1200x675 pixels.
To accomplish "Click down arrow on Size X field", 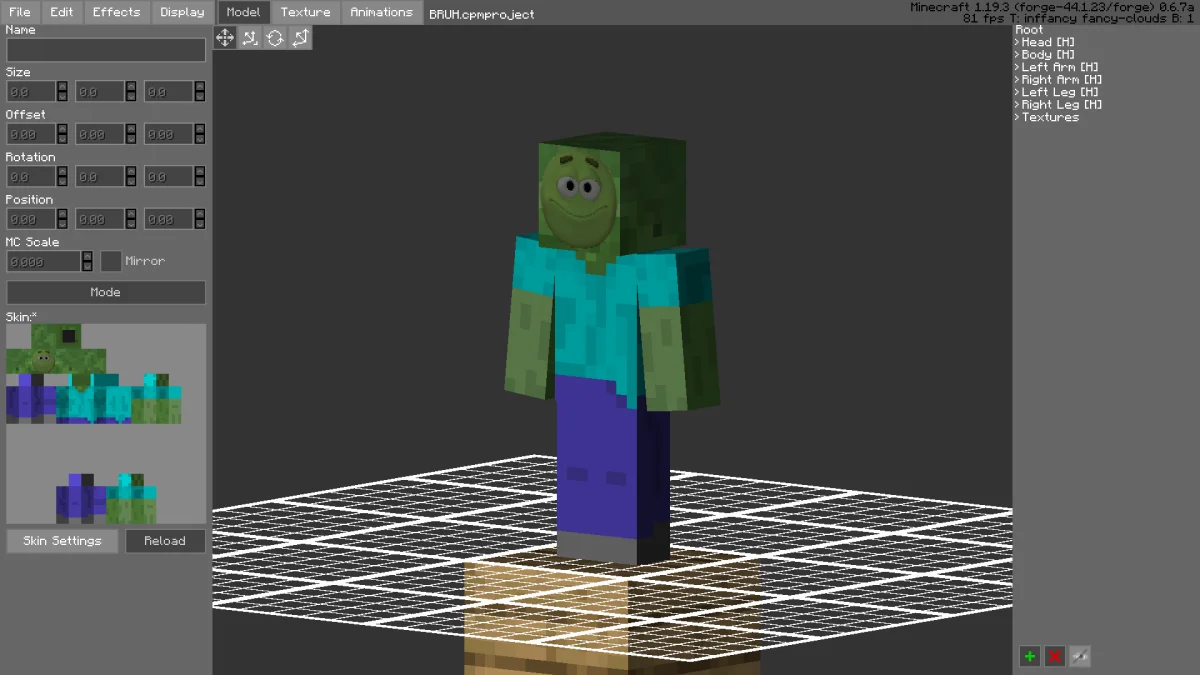I will 62,97.
